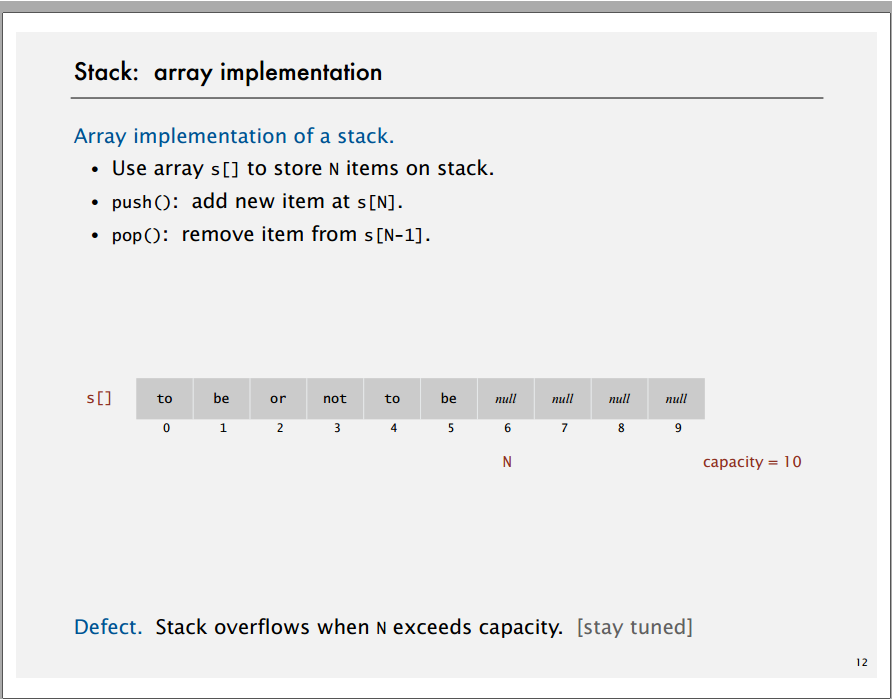The image size is (892, 700).
Task: Click the '[stay tuned]' gray text
Action: click(635, 627)
